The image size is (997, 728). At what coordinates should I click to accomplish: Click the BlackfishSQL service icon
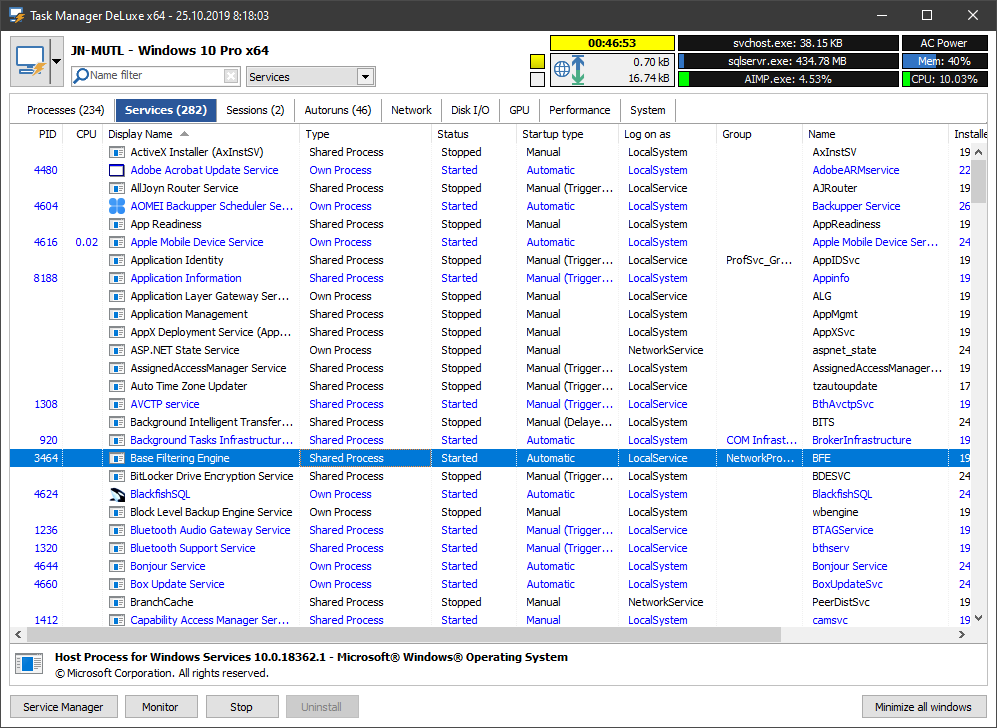click(x=116, y=494)
